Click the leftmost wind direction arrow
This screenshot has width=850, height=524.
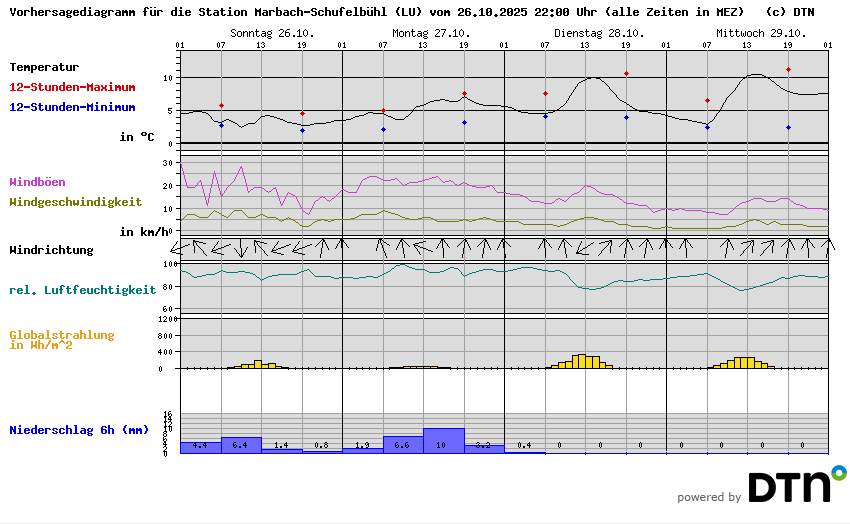pos(178,246)
